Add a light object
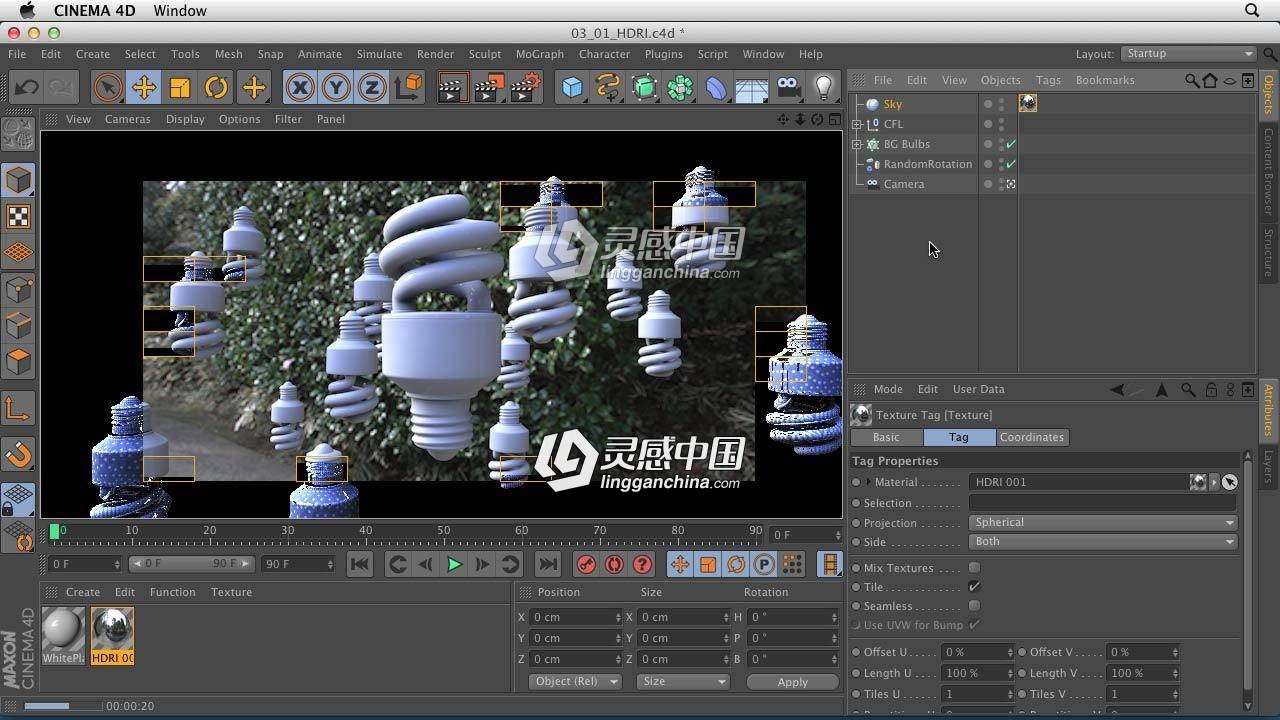The height and width of the screenshot is (720, 1280). [x=823, y=87]
